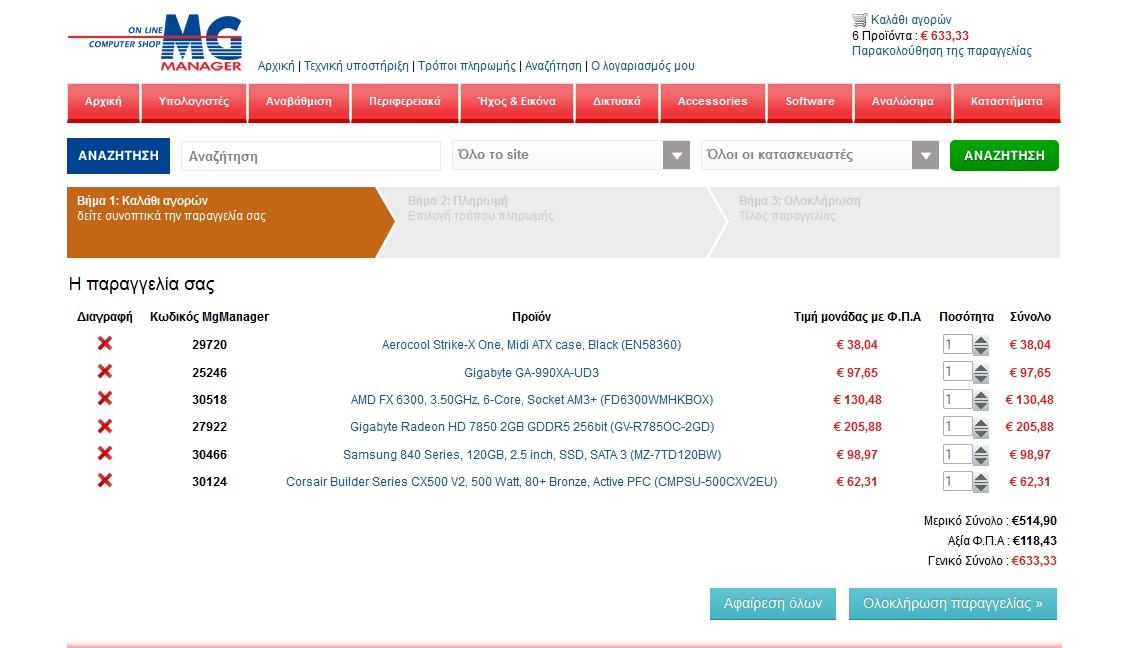Open the Δικτυακά menu

[x=616, y=102]
